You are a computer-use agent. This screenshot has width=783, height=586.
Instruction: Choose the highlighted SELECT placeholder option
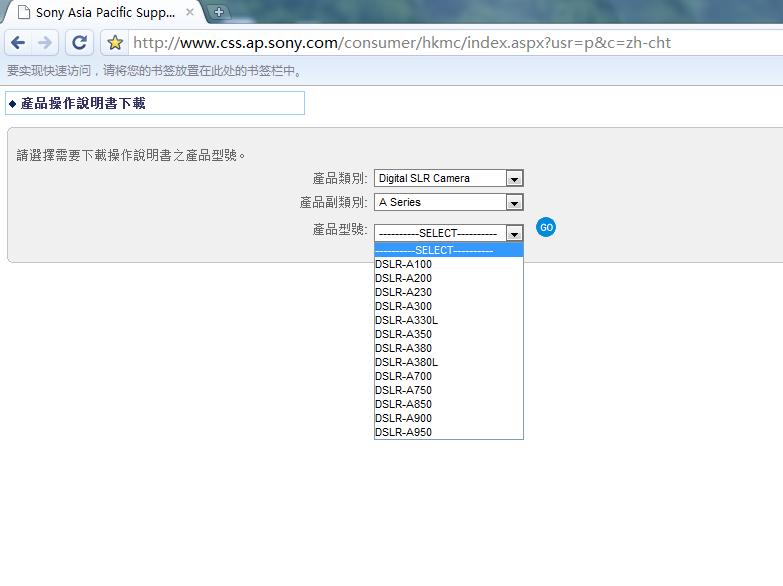[x=448, y=250]
